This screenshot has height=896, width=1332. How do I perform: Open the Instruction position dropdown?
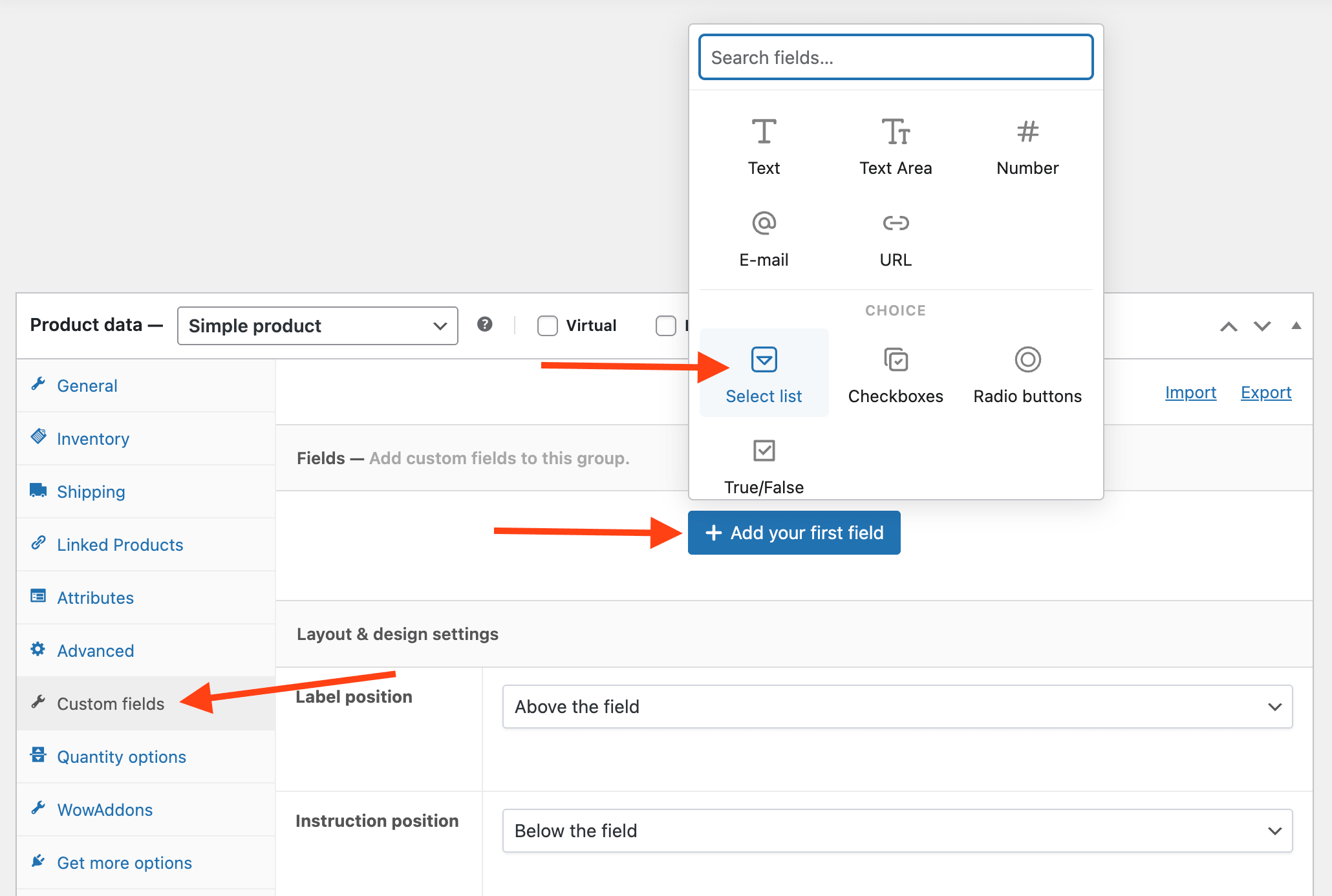[x=897, y=831]
